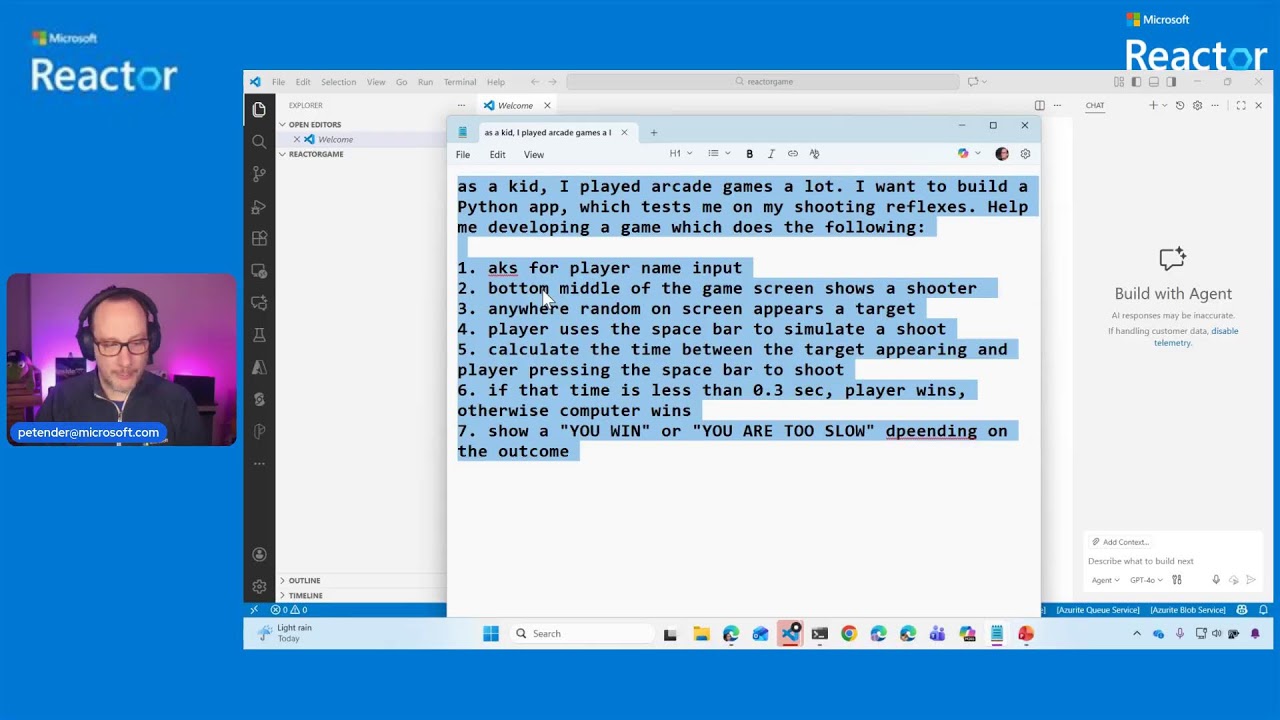Screen dimensions: 1280x720
Task: Open the Manage gear in the VS Code activity bar
Action: click(259, 586)
